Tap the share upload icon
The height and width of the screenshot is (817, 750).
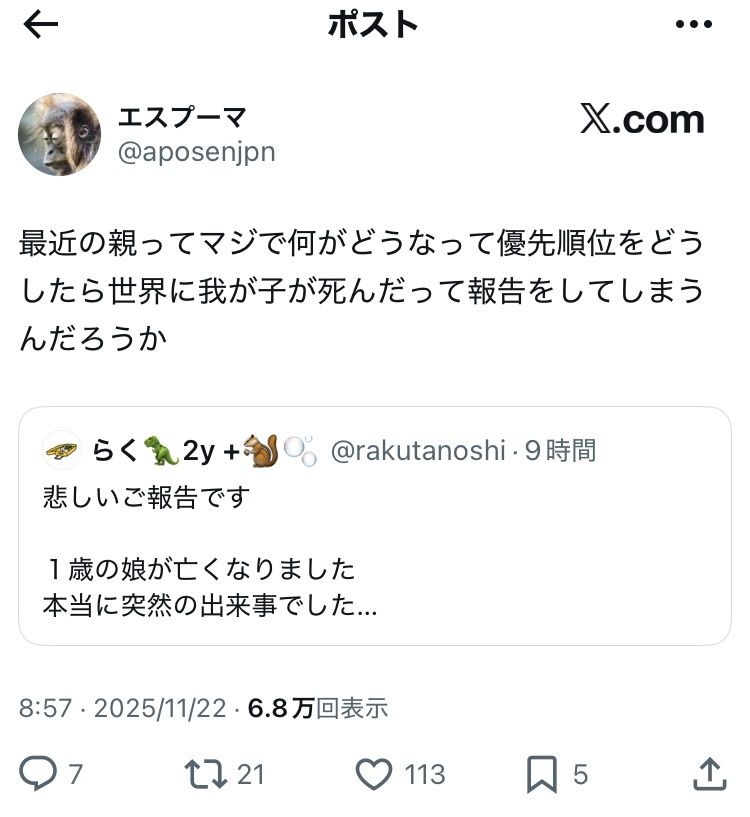click(x=708, y=773)
